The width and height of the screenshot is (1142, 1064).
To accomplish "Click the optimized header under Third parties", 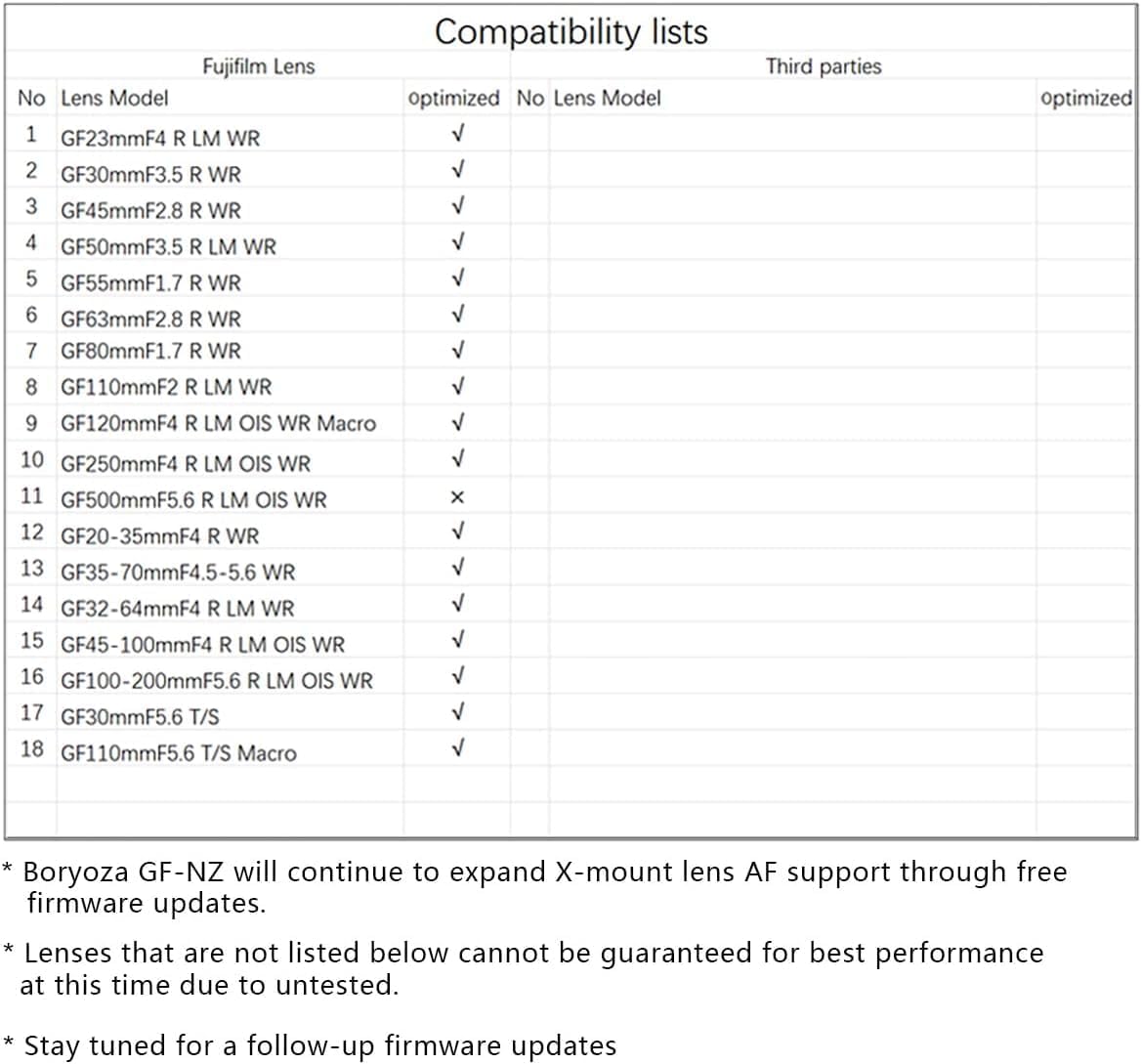I will point(1085,98).
